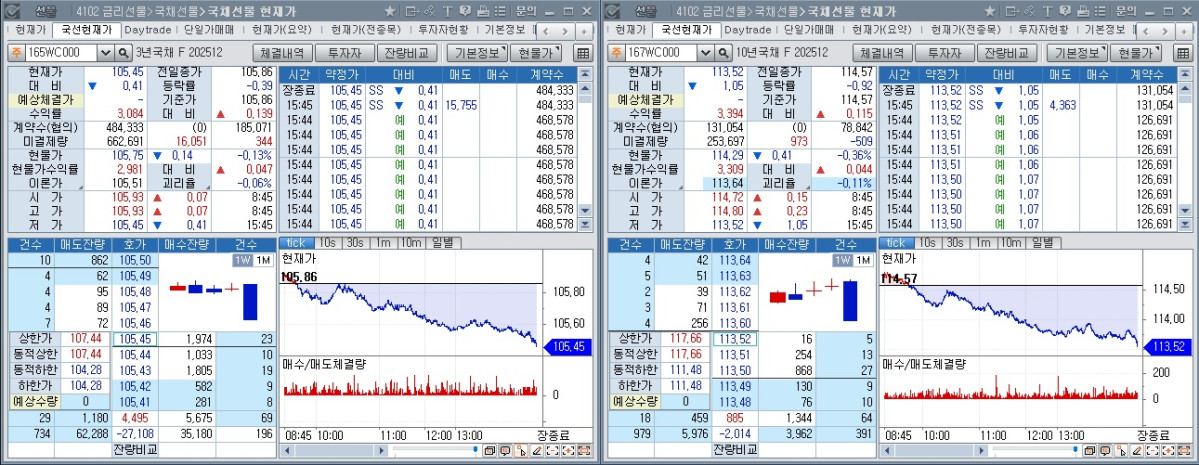
Task: Click the crosshair cursor icon under 3년국채 chart
Action: click(521, 450)
